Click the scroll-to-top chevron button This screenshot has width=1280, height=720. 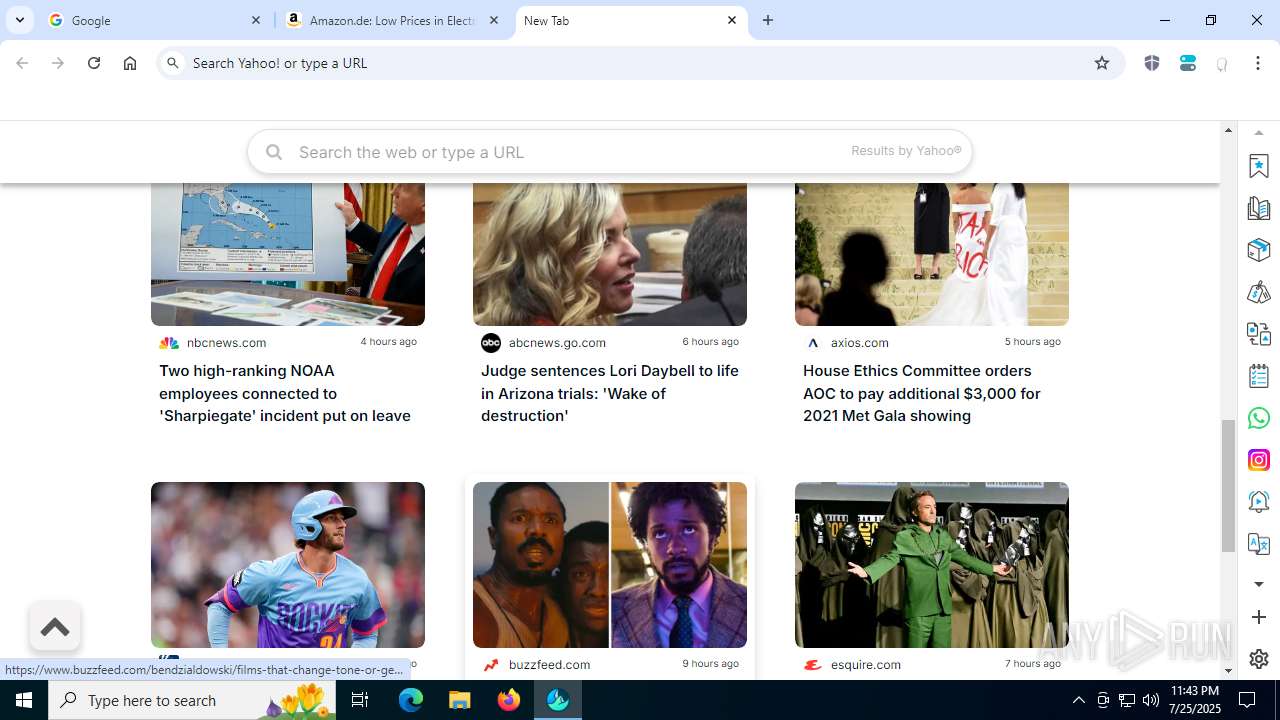pyautogui.click(x=55, y=627)
